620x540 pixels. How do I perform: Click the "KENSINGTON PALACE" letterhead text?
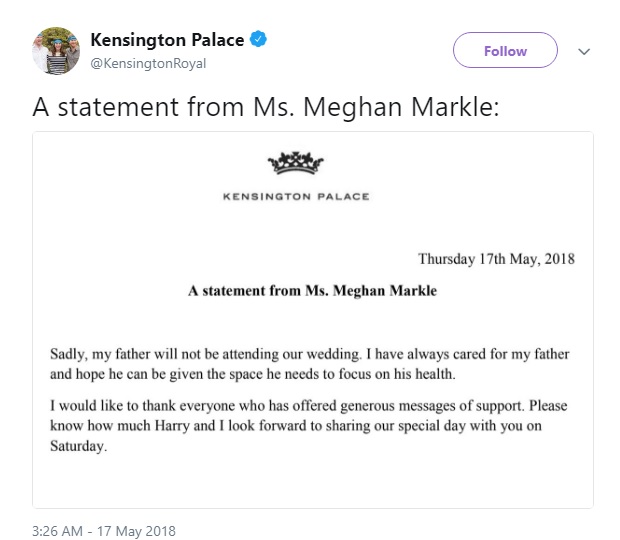click(x=296, y=196)
